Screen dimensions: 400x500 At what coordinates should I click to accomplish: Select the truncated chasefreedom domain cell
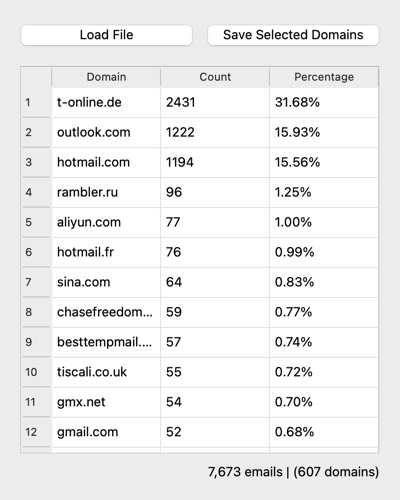tap(106, 312)
